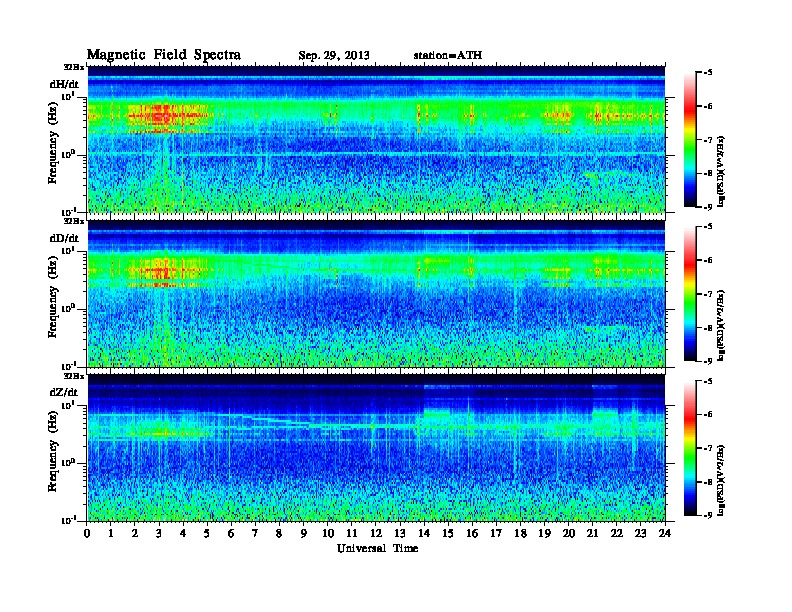The width and height of the screenshot is (792, 612).
Task: Click the hour "14" tick label
Action: point(424,534)
